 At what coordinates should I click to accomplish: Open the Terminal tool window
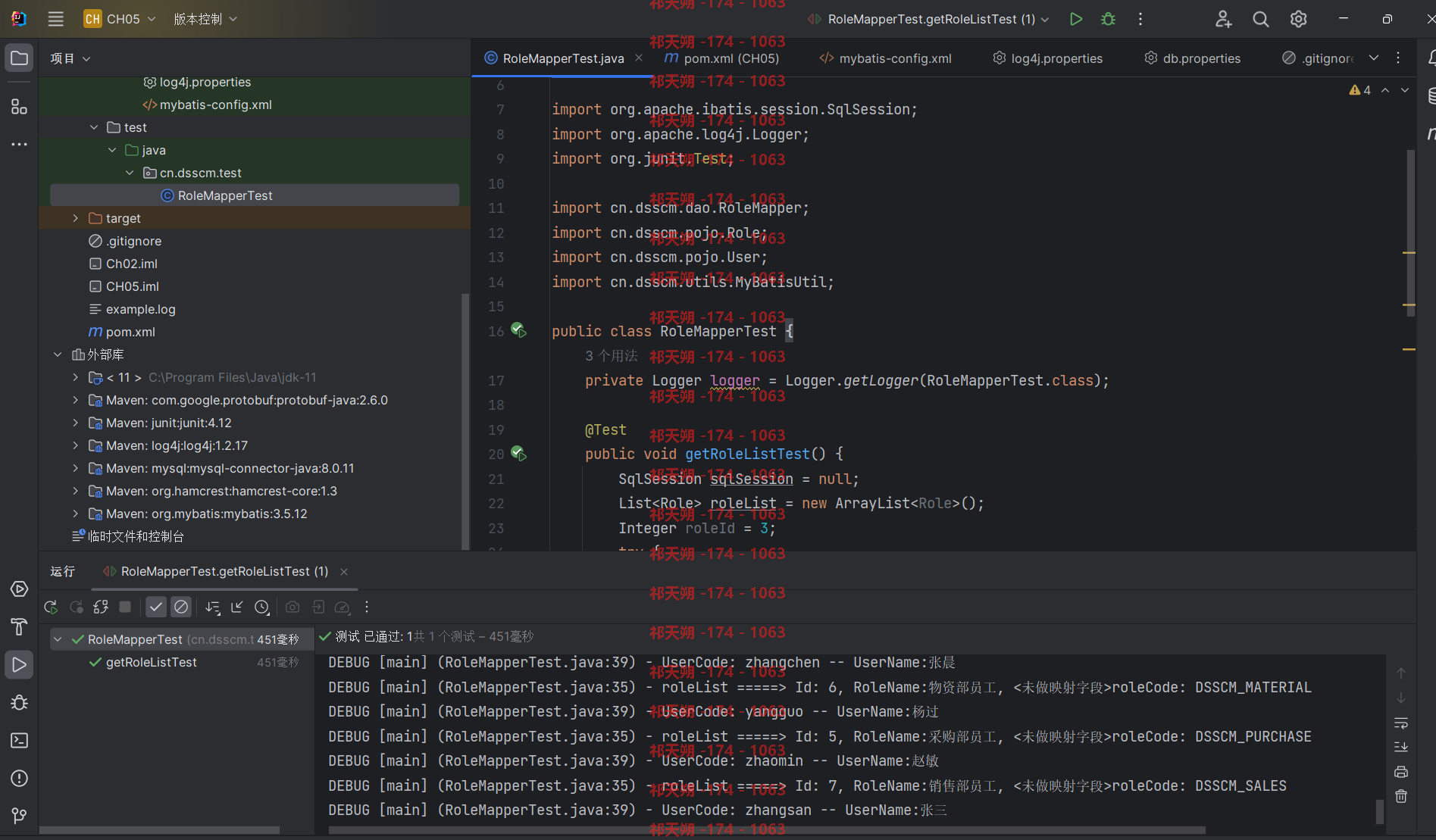(x=20, y=740)
